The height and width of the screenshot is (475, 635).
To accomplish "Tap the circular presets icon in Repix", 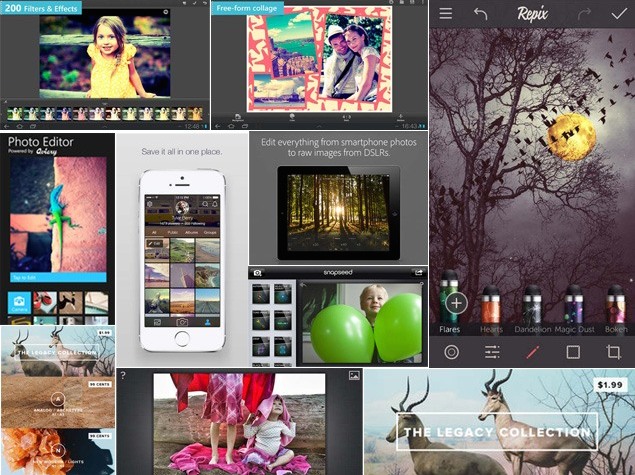I will (x=451, y=352).
